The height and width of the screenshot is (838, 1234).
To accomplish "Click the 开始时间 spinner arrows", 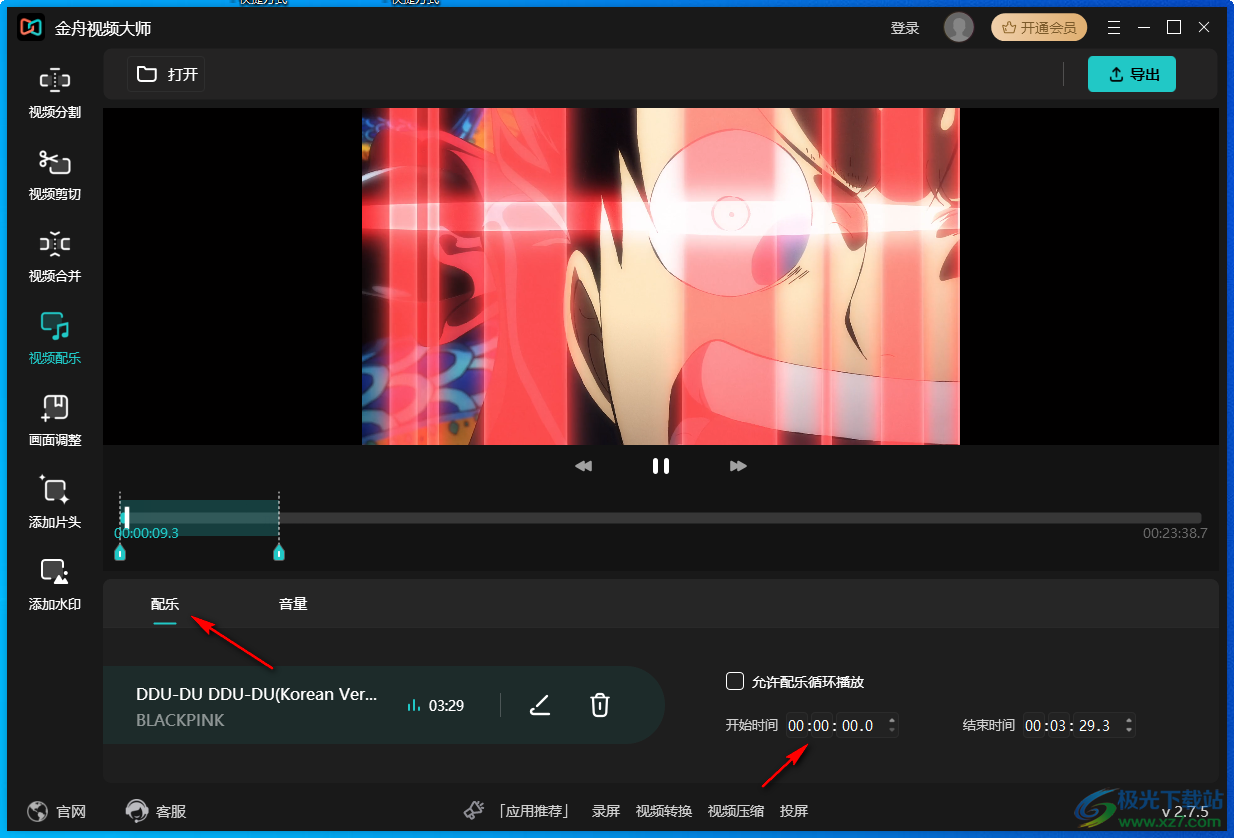I will (x=892, y=726).
